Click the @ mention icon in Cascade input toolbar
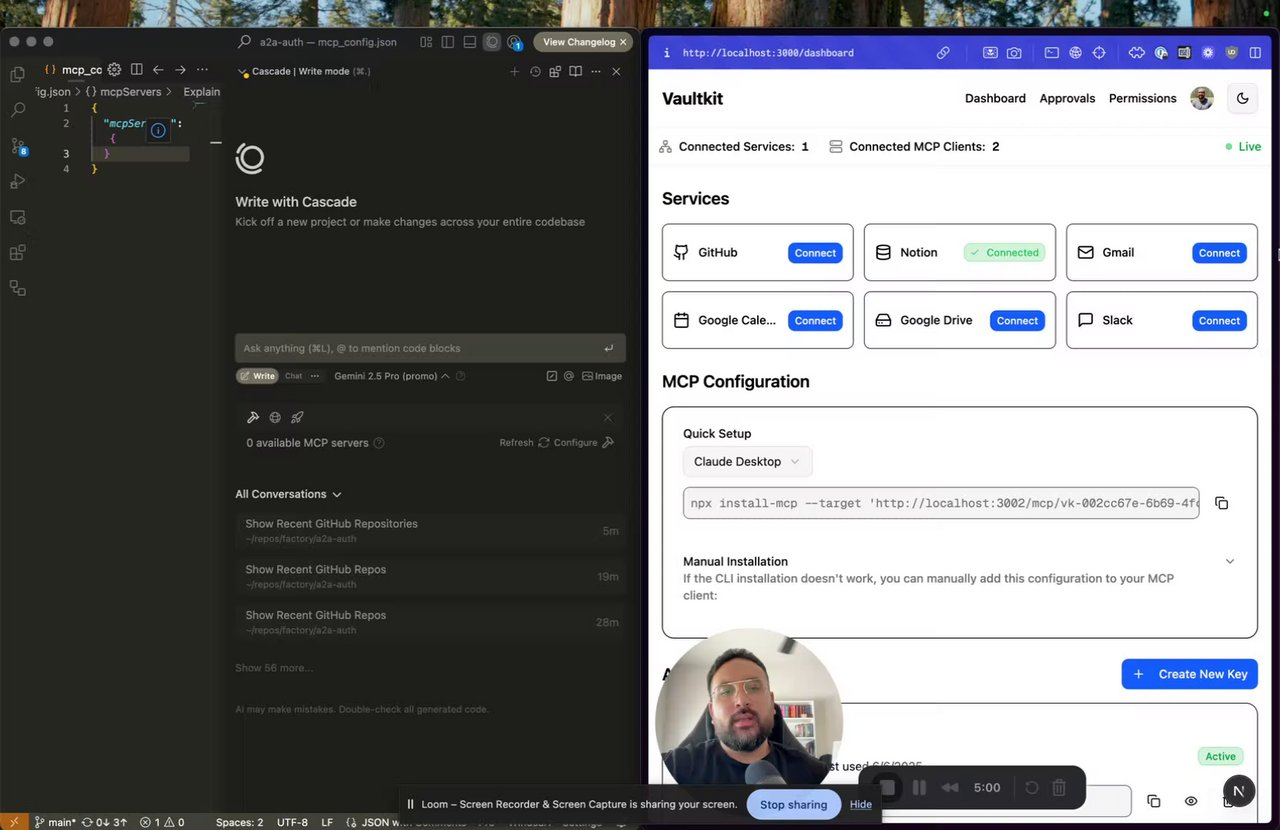Screen dimensions: 1280x830 pyautogui.click(x=569, y=376)
